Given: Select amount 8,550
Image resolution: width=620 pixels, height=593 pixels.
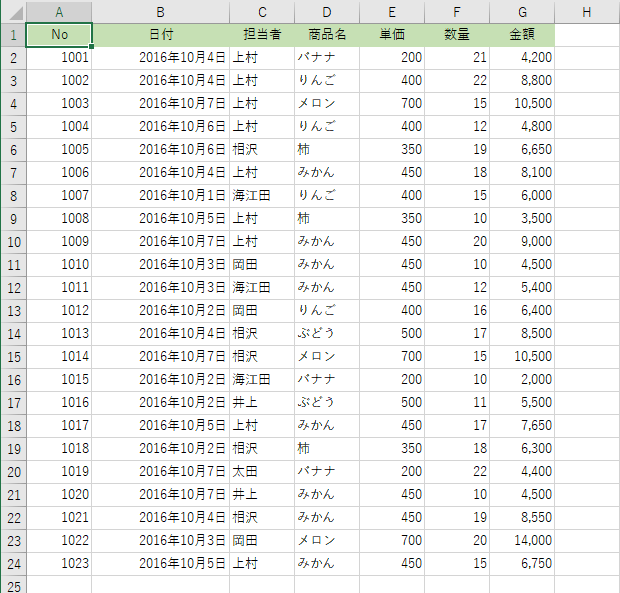Looking at the screenshot, I should (522, 518).
